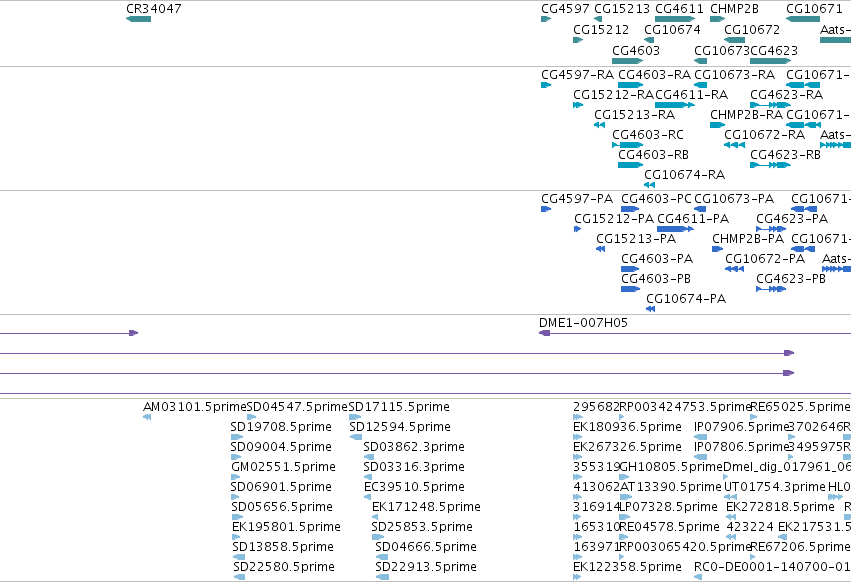Open the IP07906.5prime EST label
851x582 pixels.
click(x=741, y=427)
